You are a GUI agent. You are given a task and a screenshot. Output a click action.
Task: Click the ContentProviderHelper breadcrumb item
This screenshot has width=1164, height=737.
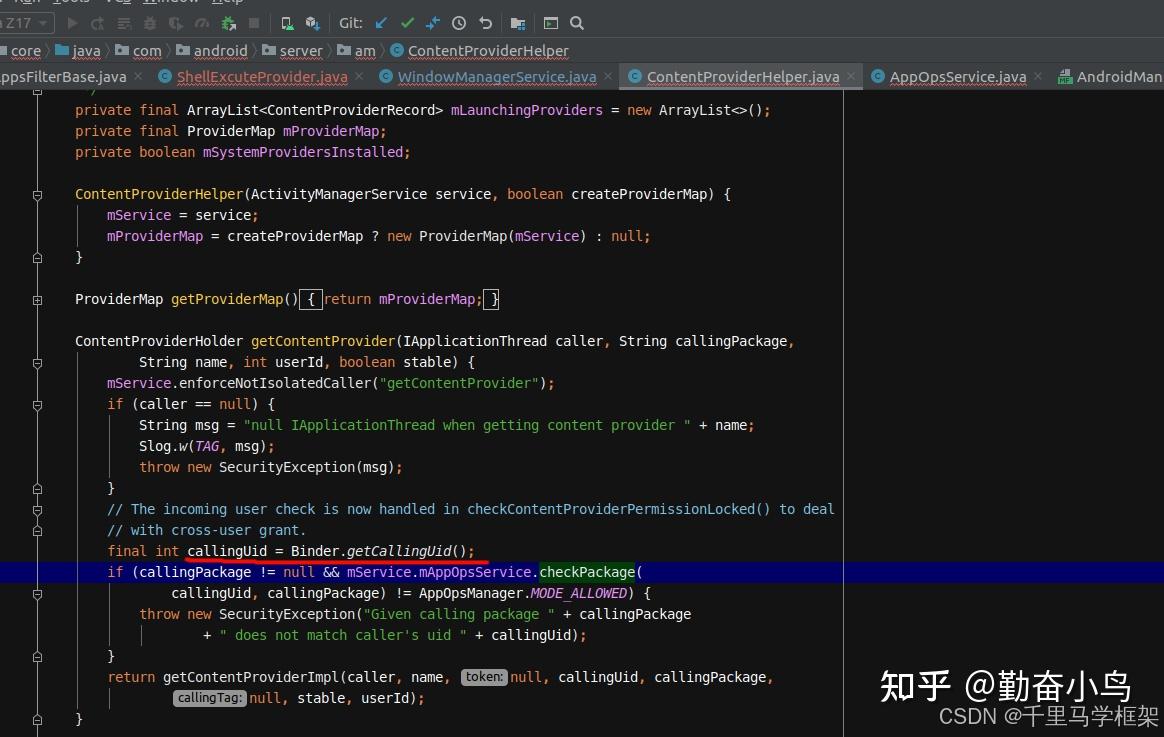pos(488,50)
